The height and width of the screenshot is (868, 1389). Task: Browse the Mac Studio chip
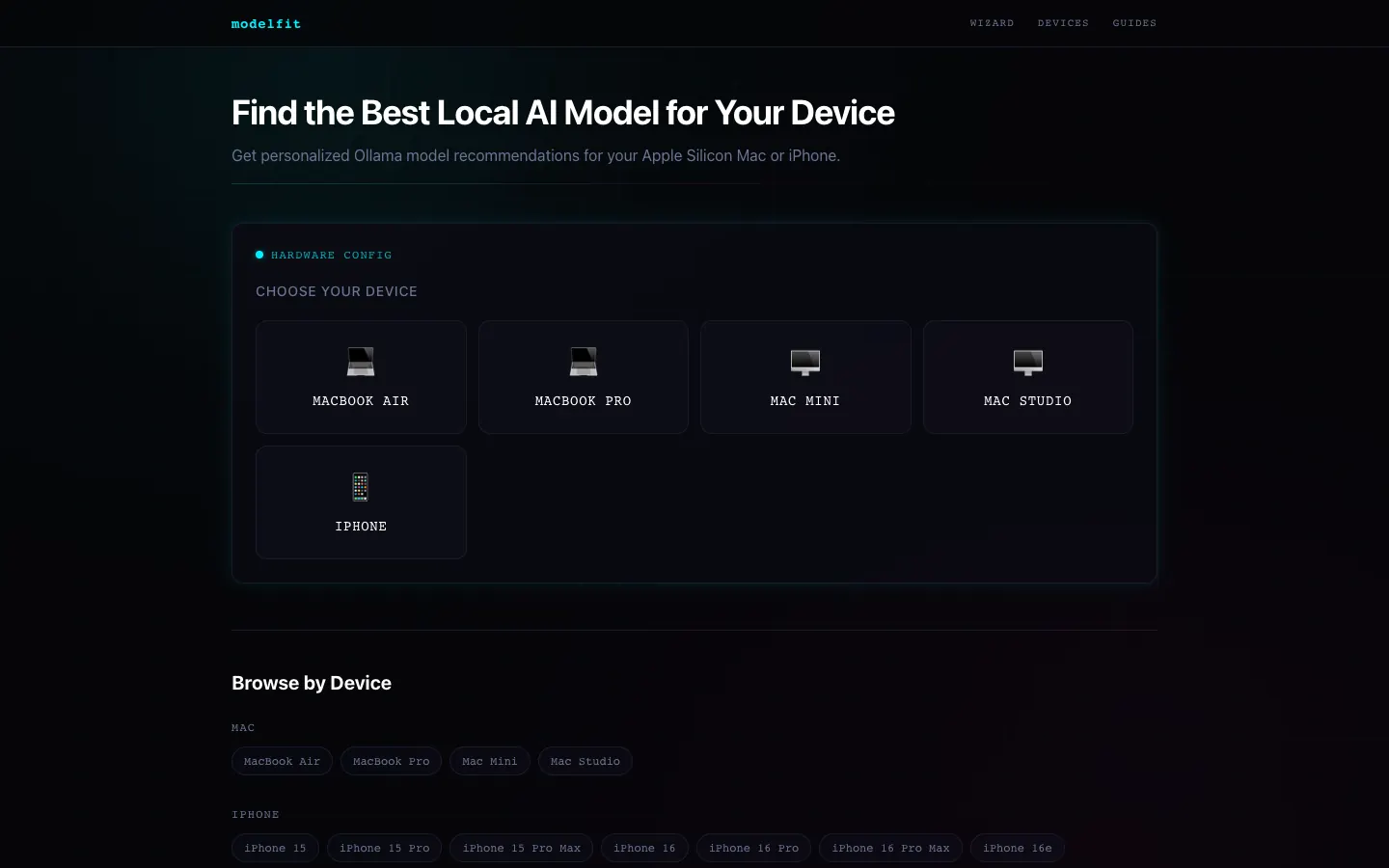(586, 761)
